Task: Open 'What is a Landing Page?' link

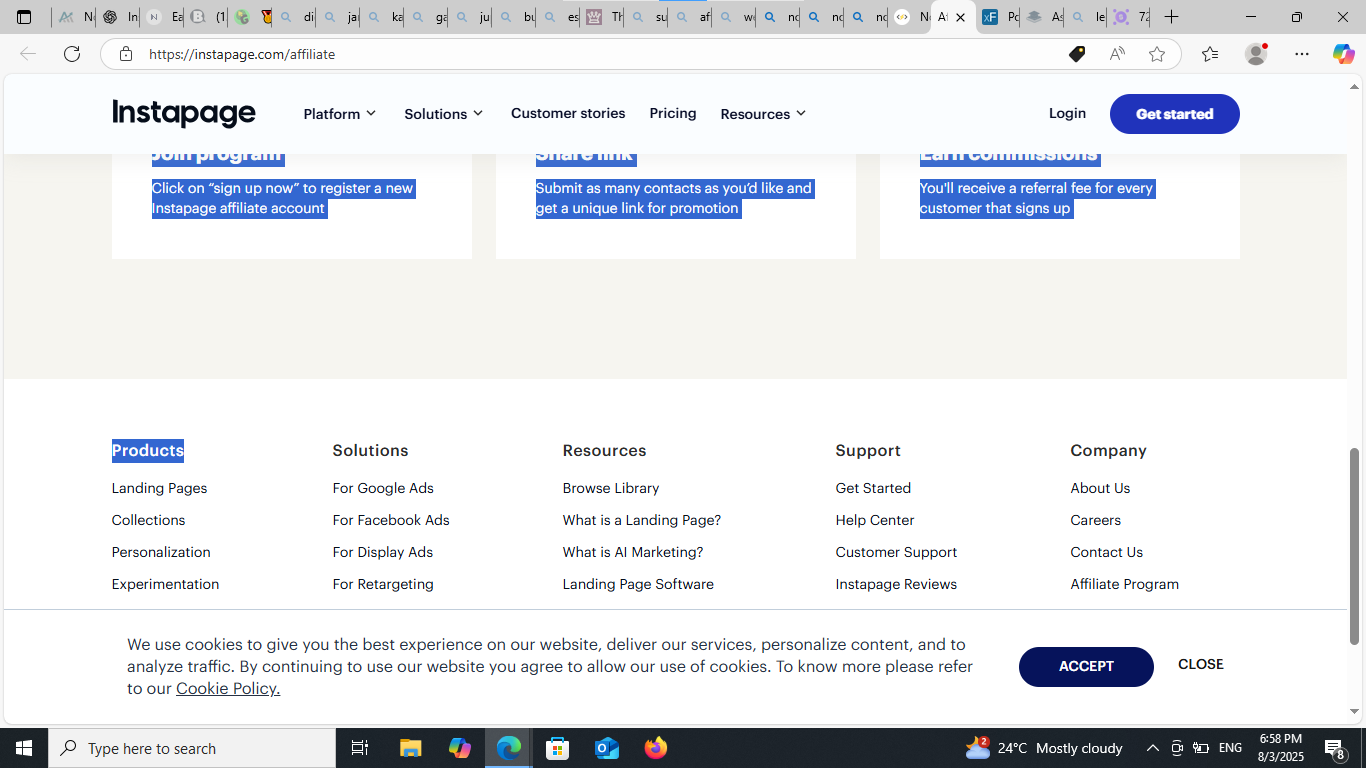Action: pyautogui.click(x=642, y=520)
